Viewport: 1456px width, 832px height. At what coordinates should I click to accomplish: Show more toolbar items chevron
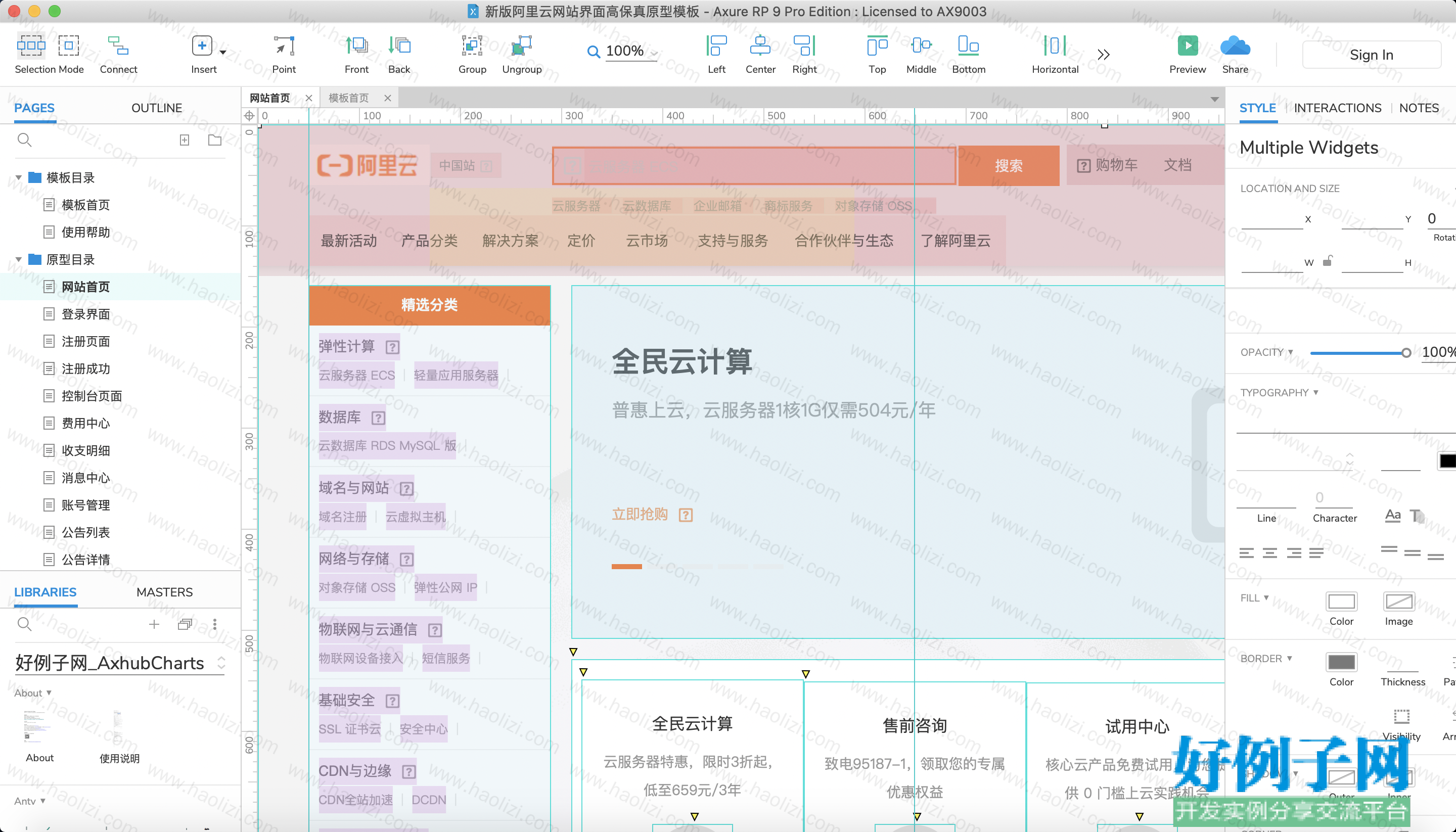click(1104, 54)
